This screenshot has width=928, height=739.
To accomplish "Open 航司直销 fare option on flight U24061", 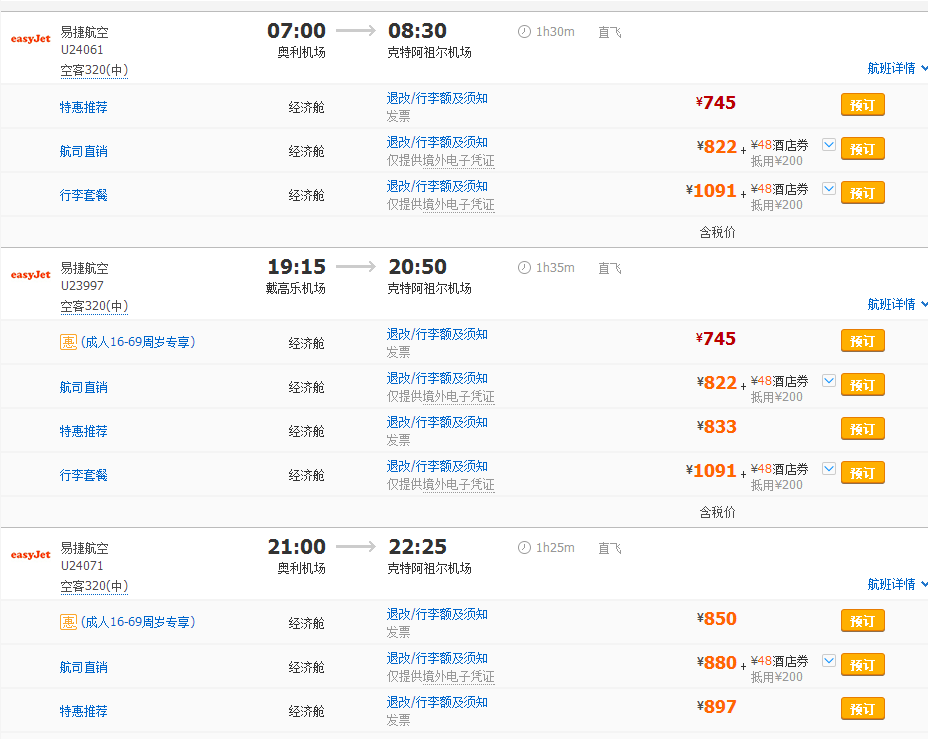I will pyautogui.click(x=83, y=152).
